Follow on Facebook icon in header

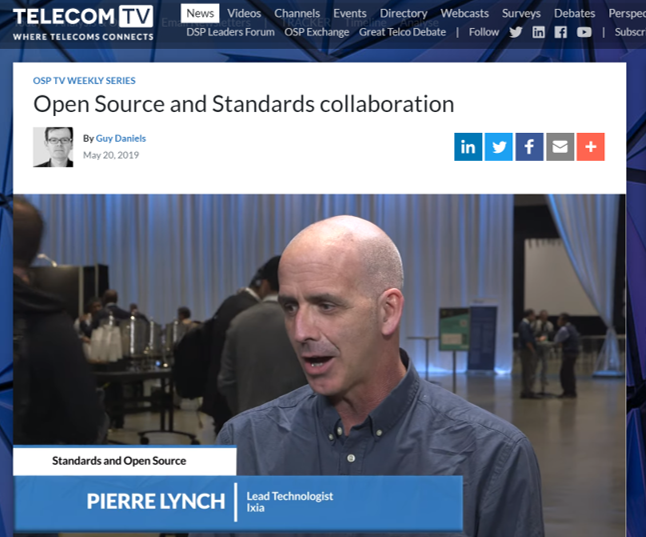tap(560, 32)
